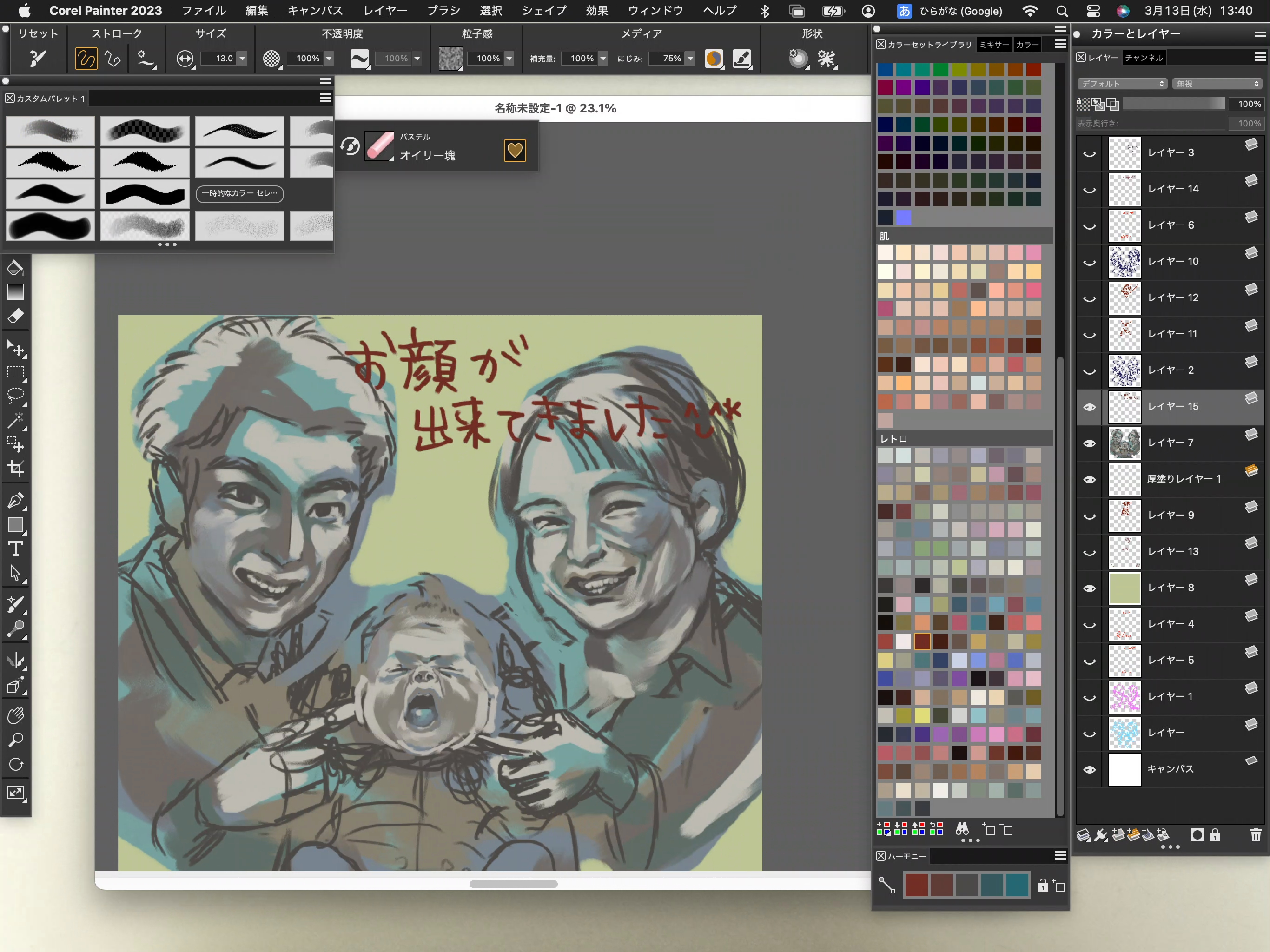The image size is (1270, 952).
Task: Select the Pen shape tool
Action: point(15,501)
